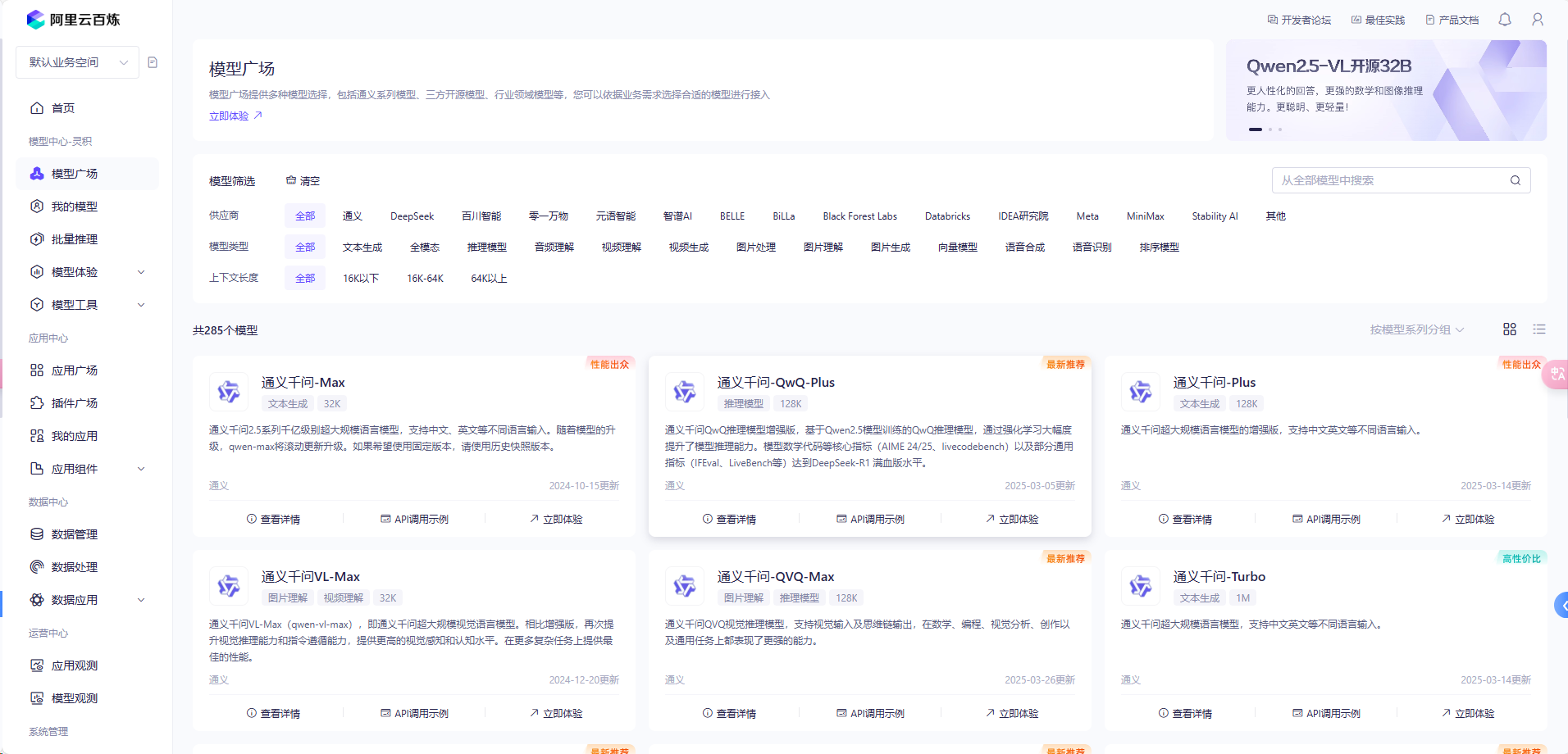Open 数据处理 in the sidebar

pyautogui.click(x=87, y=567)
